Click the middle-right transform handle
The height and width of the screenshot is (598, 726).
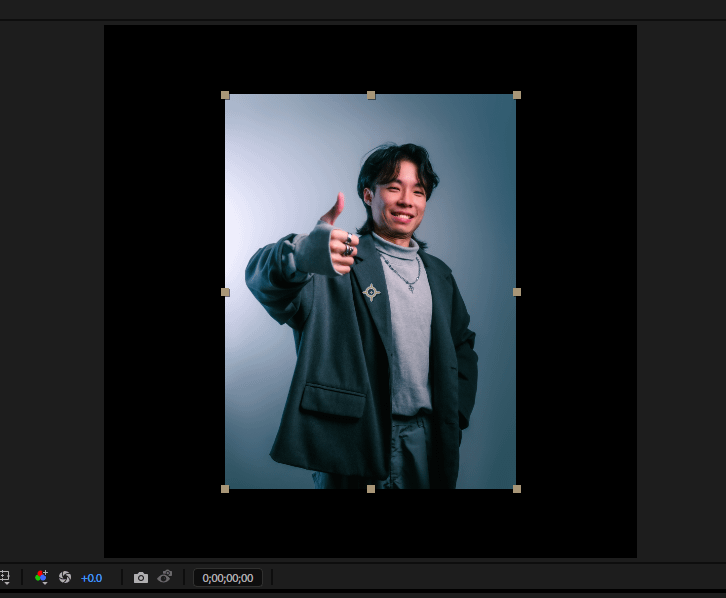tap(517, 292)
